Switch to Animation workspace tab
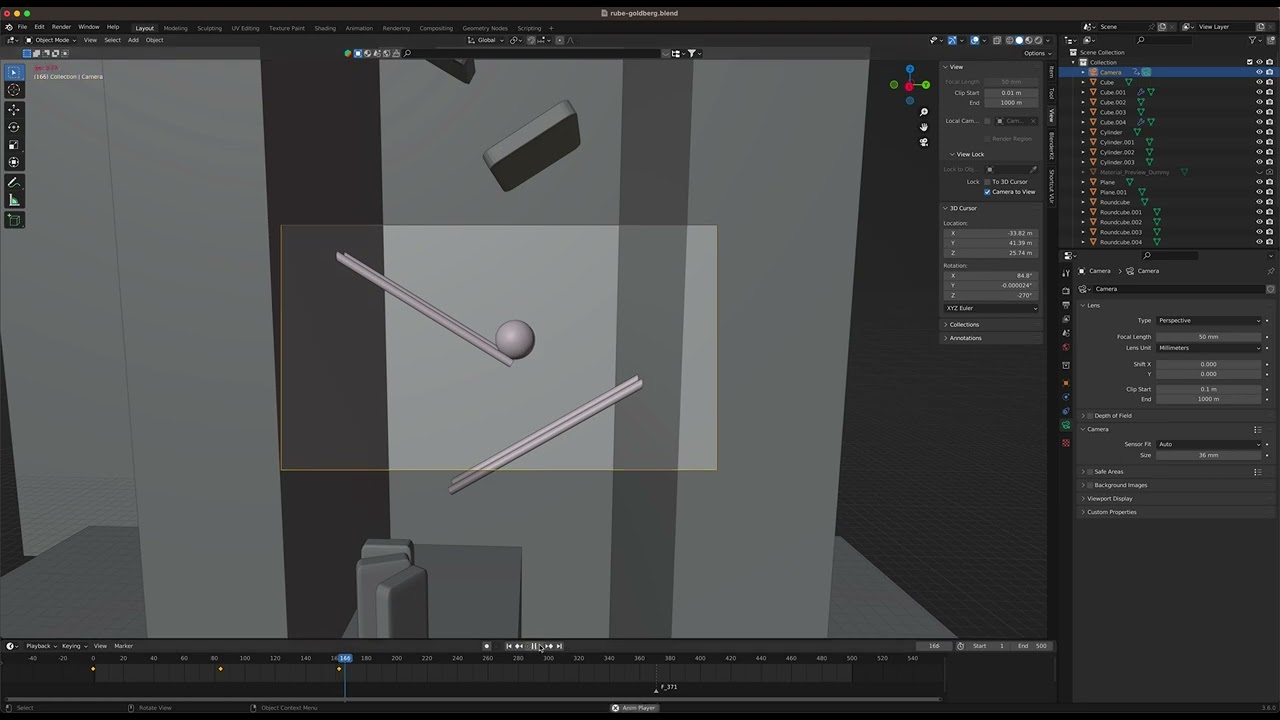 [359, 28]
